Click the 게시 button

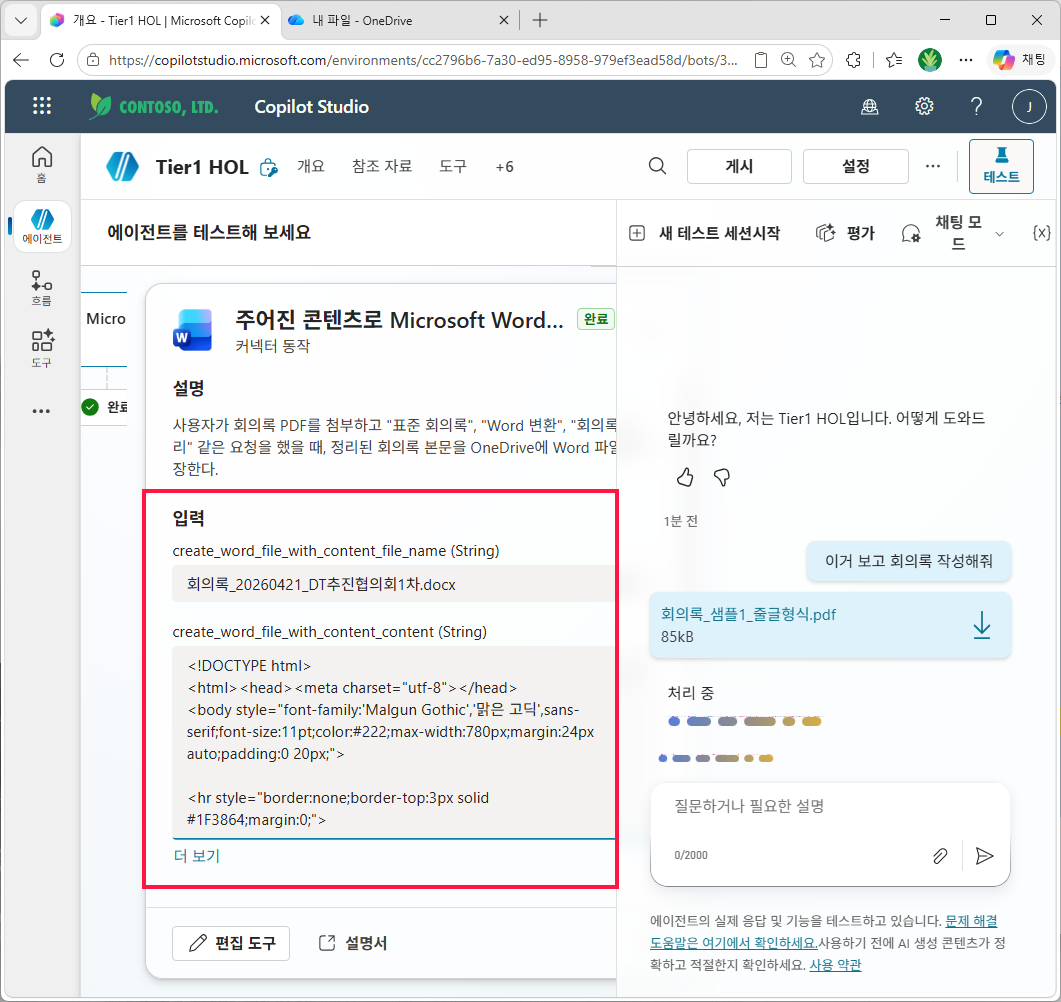pyautogui.click(x=739, y=166)
